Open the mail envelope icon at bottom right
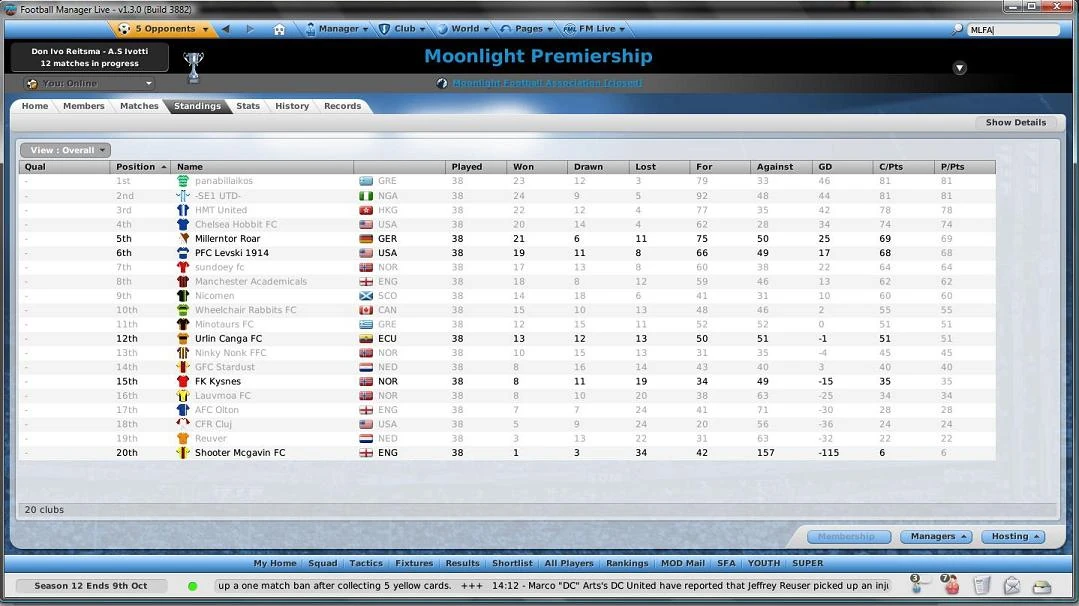The image size is (1079, 606). [1013, 586]
